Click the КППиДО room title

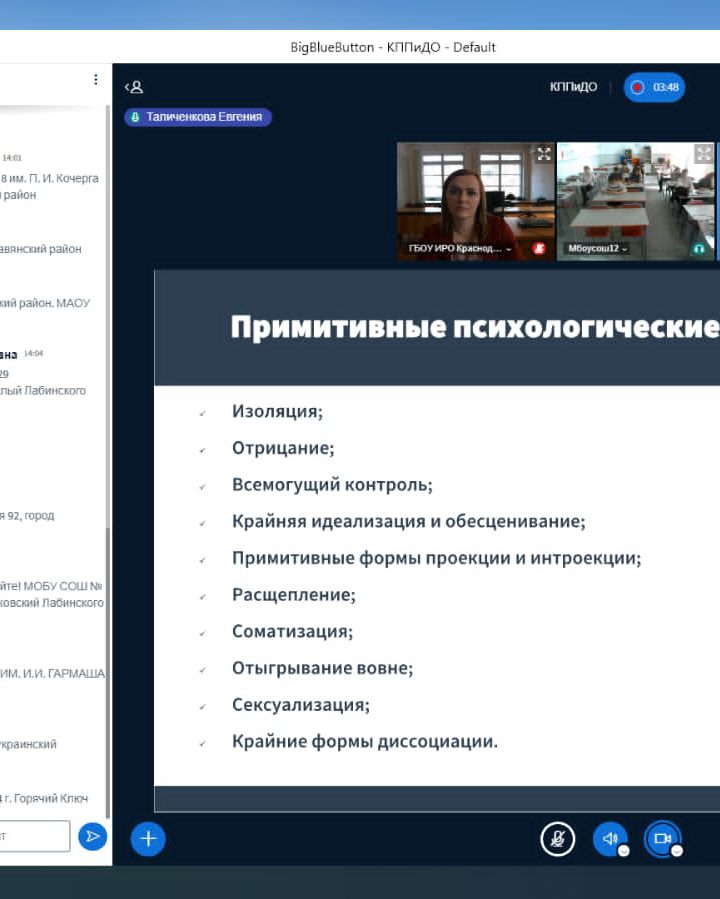coord(573,87)
